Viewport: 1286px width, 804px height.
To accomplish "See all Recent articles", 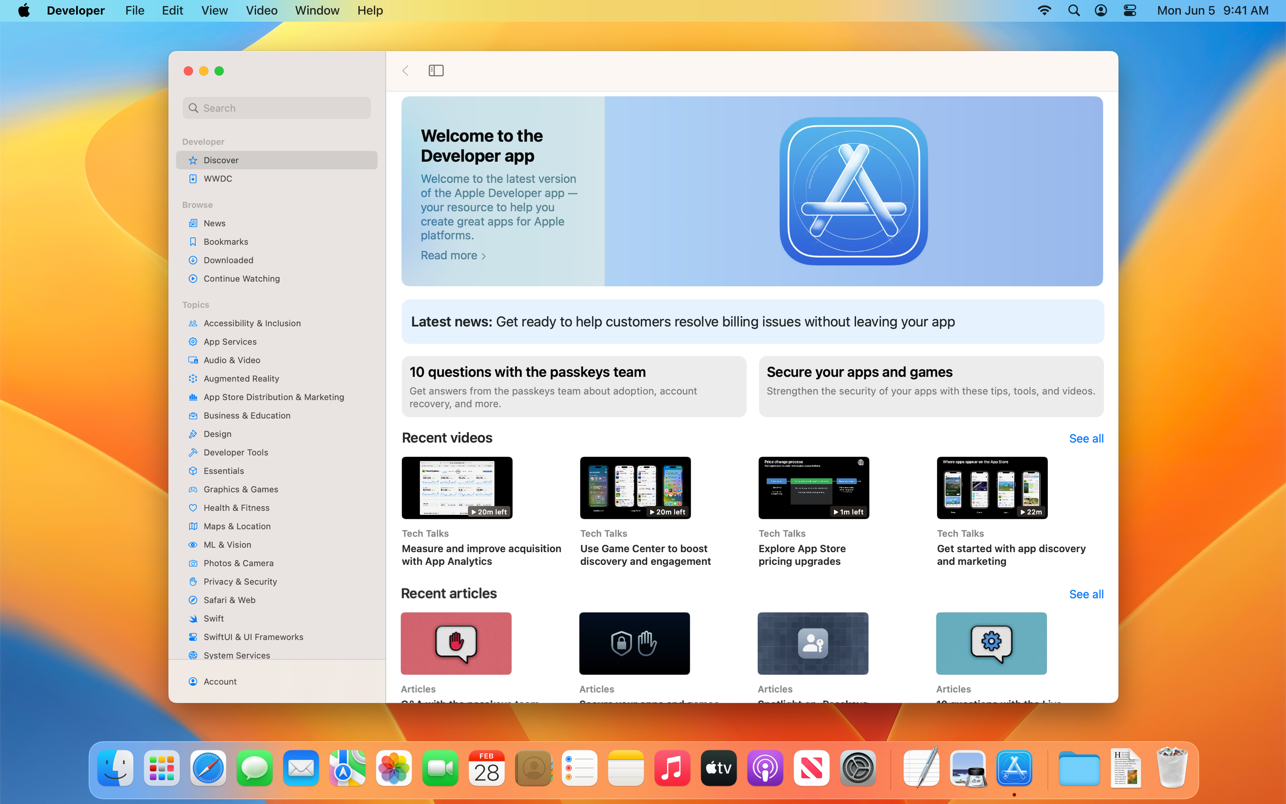I will [x=1086, y=595].
